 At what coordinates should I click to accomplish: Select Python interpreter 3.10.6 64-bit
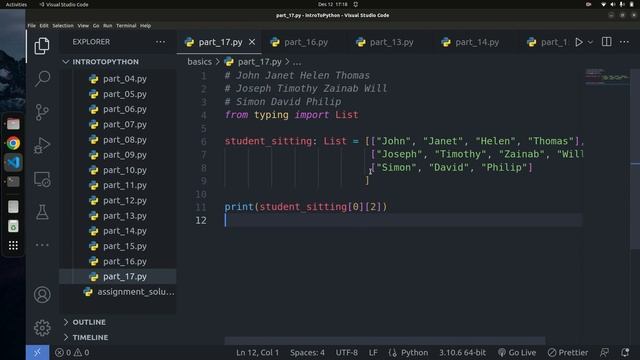tap(462, 353)
